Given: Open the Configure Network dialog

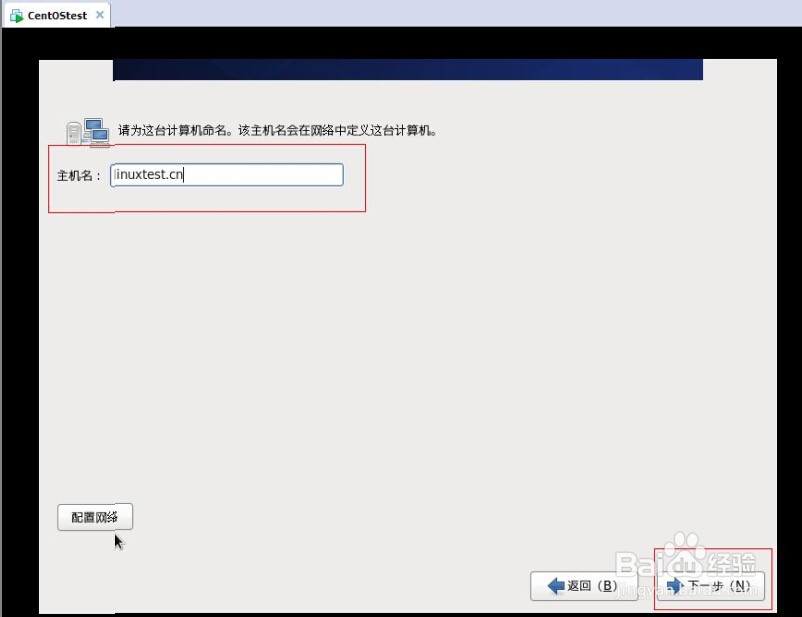Looking at the screenshot, I should pos(95,516).
